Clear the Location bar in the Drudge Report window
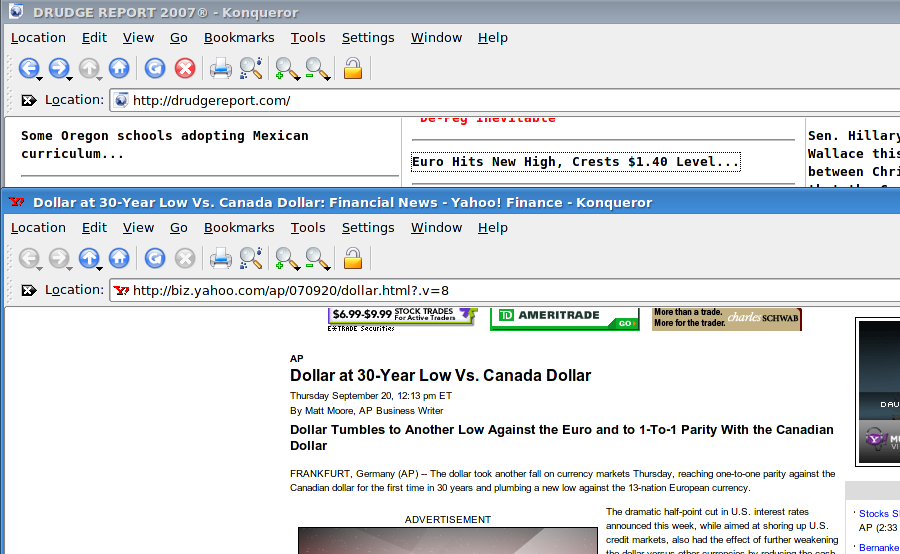The height and width of the screenshot is (554, 900). click(28, 100)
